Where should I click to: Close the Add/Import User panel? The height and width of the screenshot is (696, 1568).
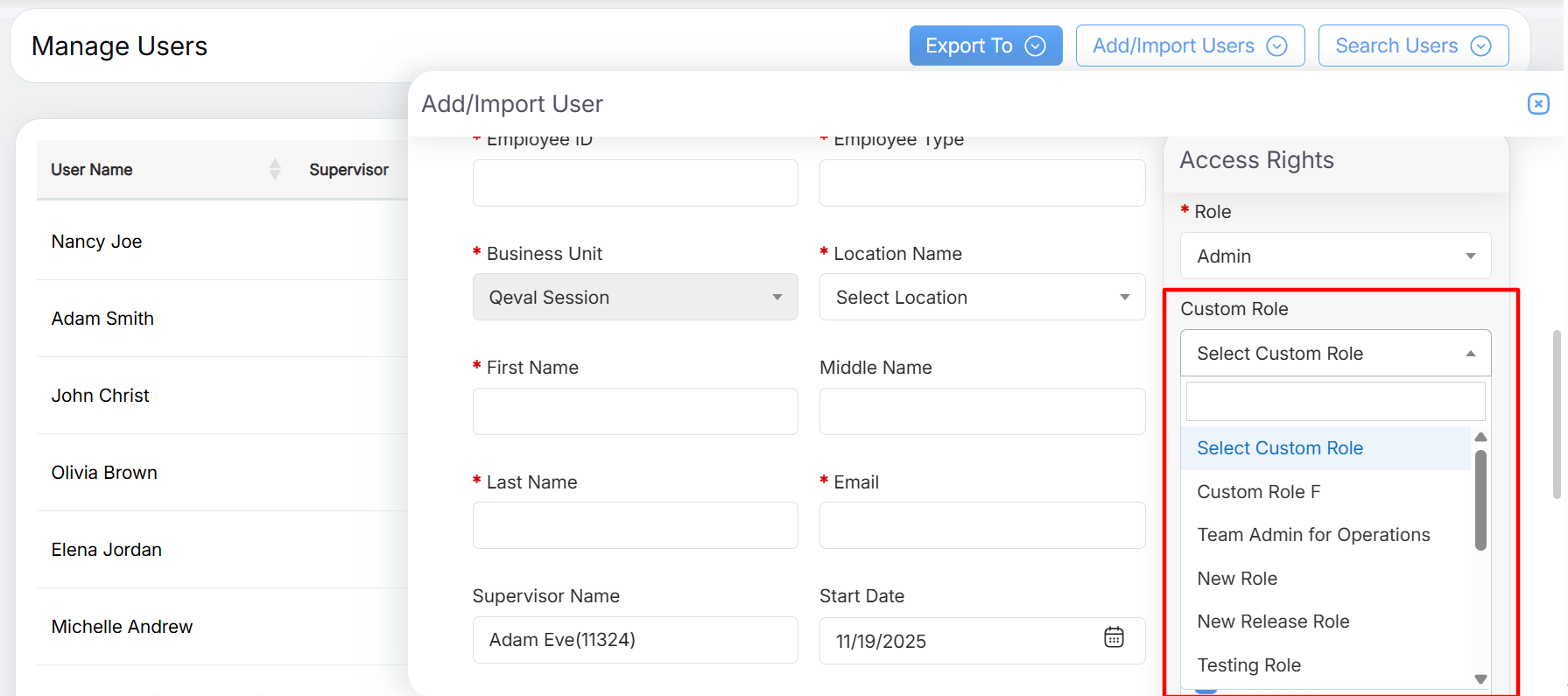pos(1537,104)
